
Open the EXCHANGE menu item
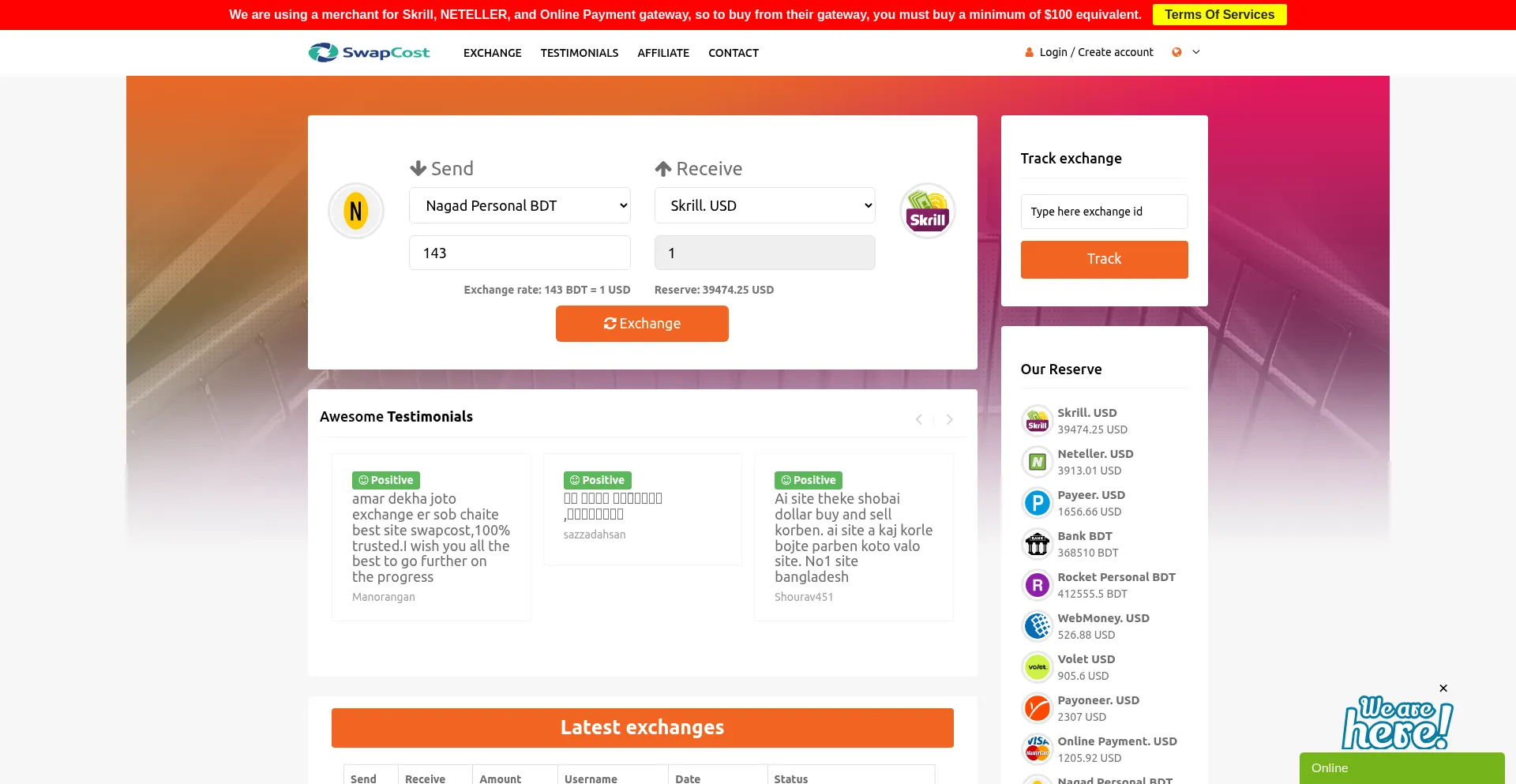pyautogui.click(x=493, y=53)
